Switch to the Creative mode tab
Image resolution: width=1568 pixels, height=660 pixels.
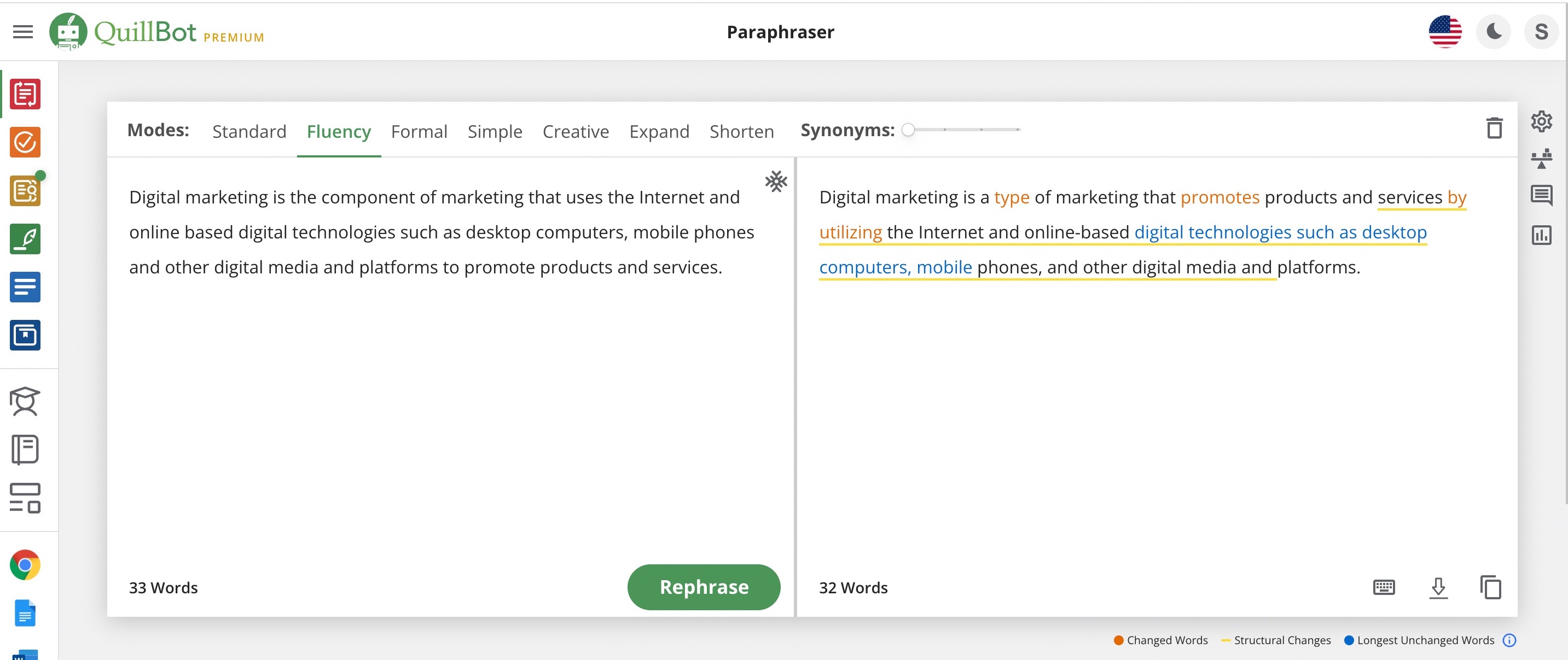575,131
